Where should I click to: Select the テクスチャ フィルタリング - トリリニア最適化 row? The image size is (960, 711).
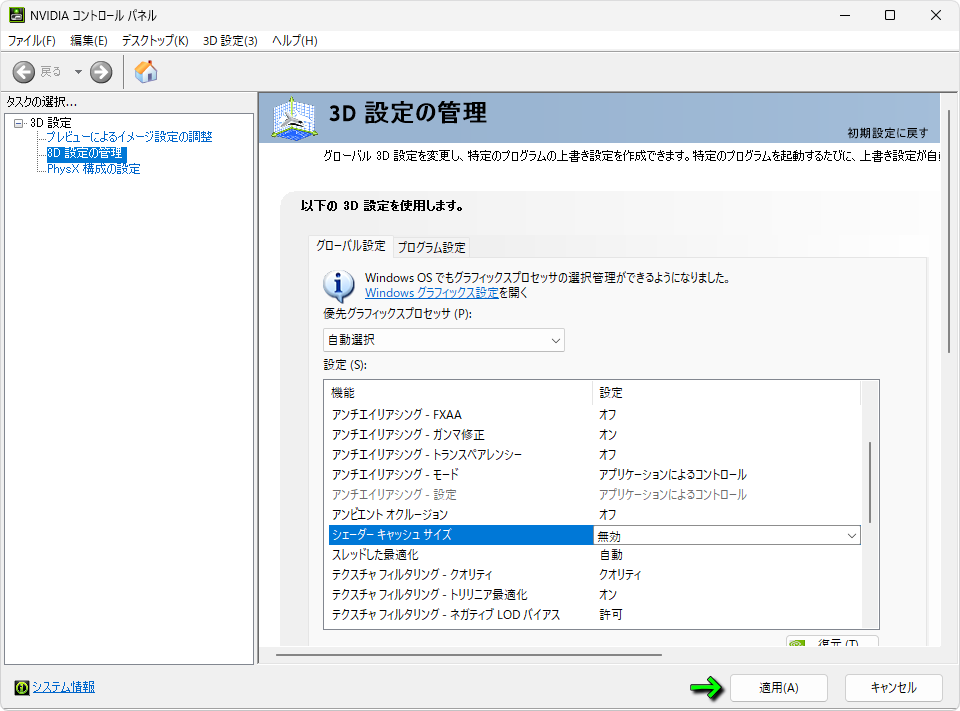coord(594,595)
